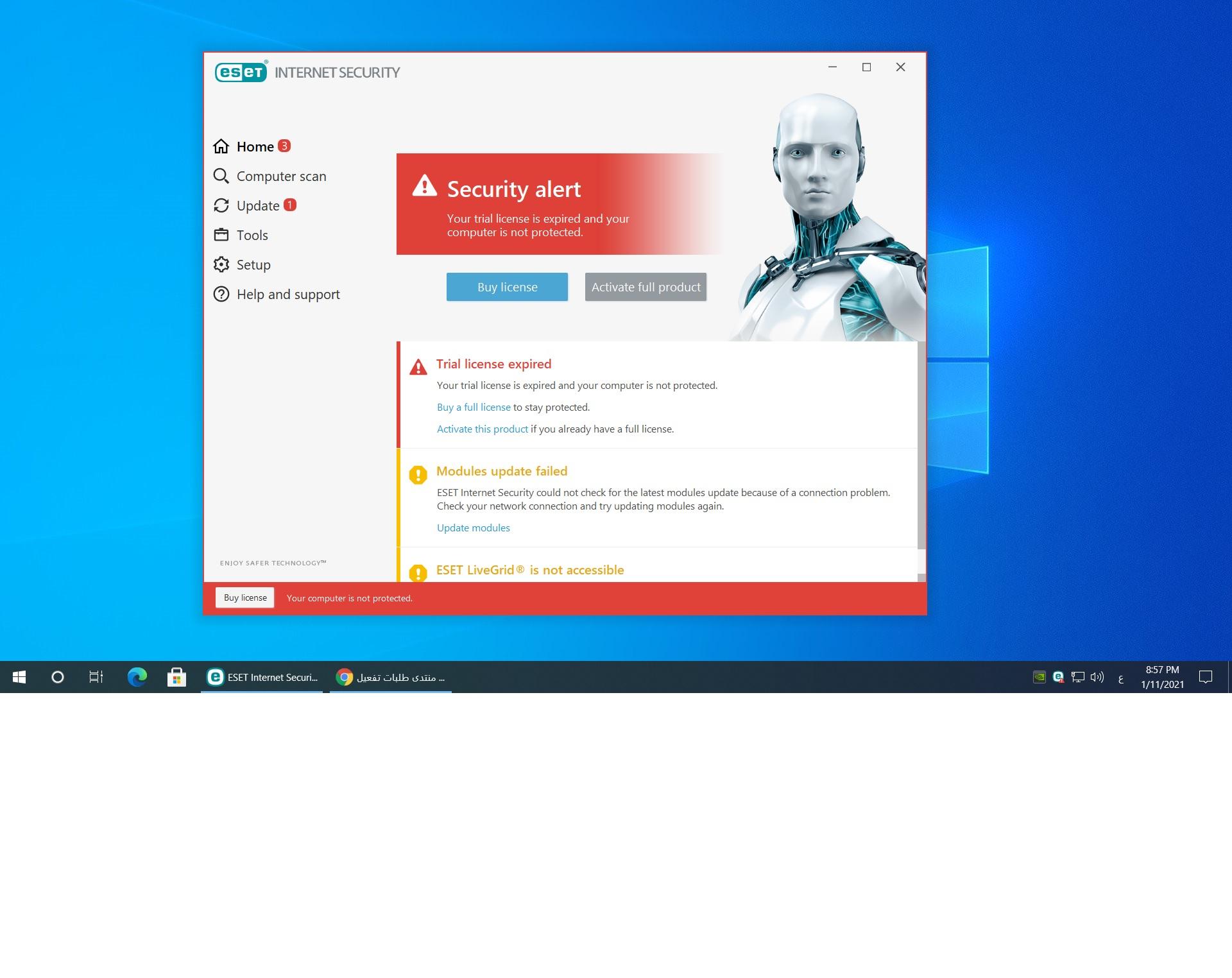Click the yellow icon by Modules update failed
1232x978 pixels.
(418, 475)
